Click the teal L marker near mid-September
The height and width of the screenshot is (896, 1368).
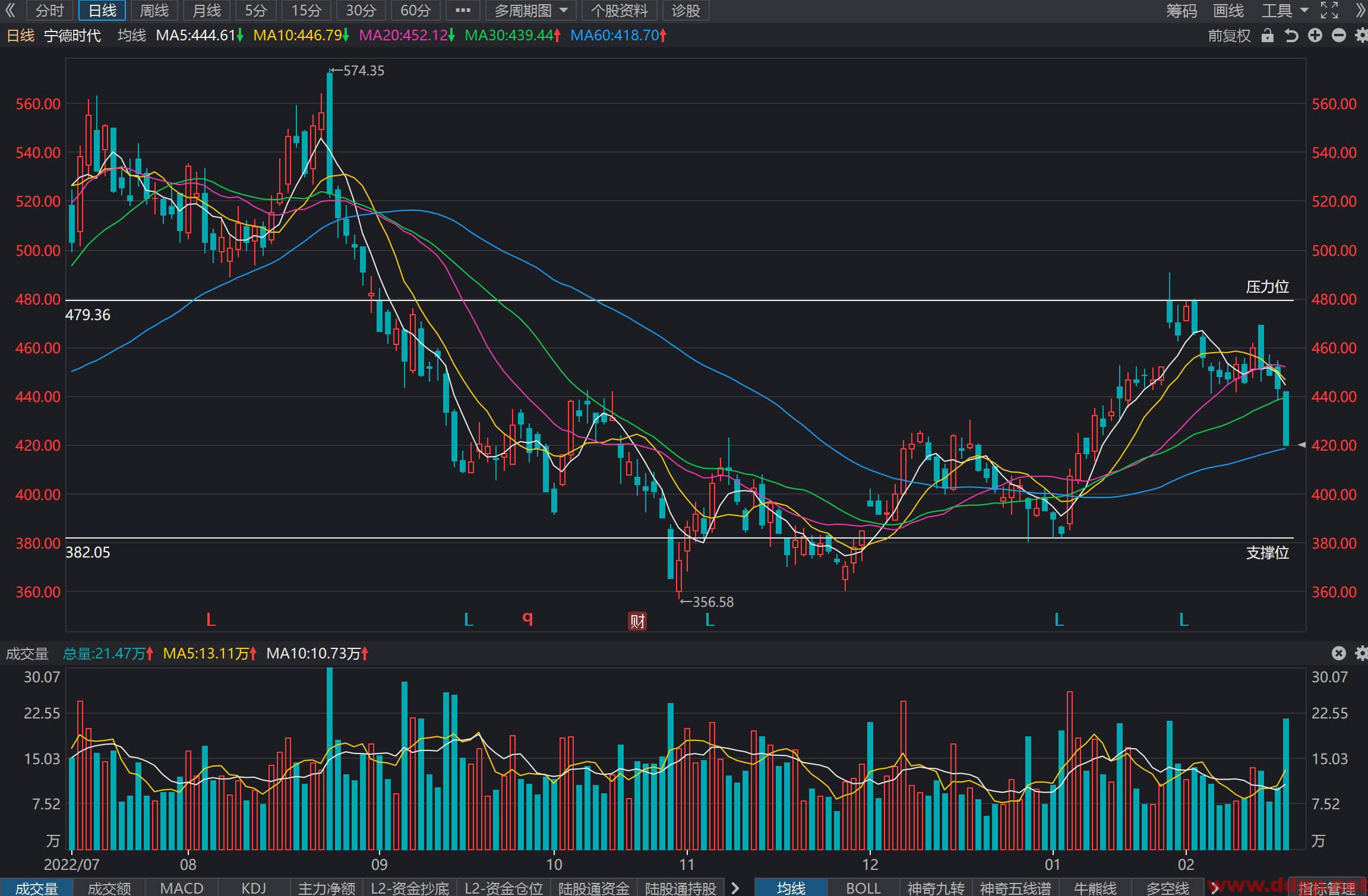pos(469,620)
